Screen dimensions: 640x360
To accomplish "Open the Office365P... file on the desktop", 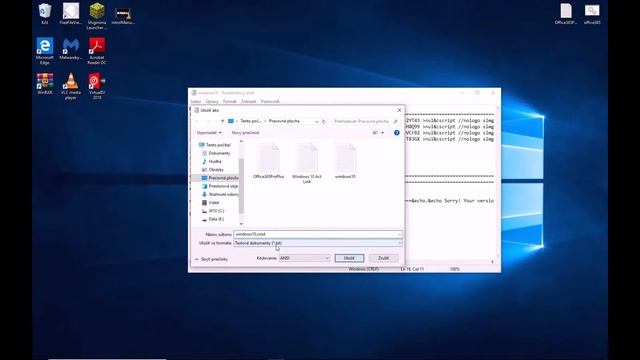I will tap(566, 13).
